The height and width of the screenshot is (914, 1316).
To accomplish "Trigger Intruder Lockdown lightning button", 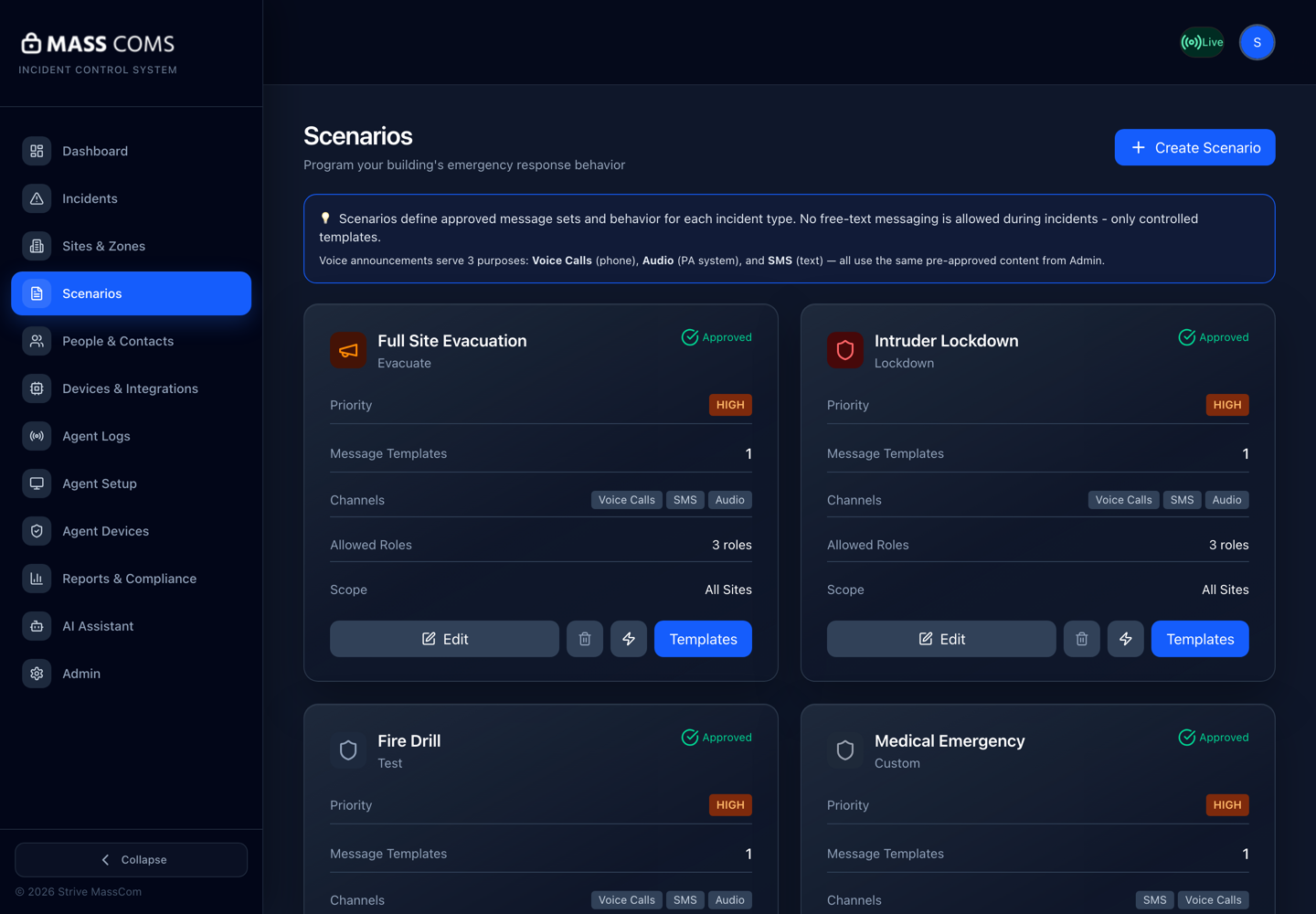I will point(1126,639).
